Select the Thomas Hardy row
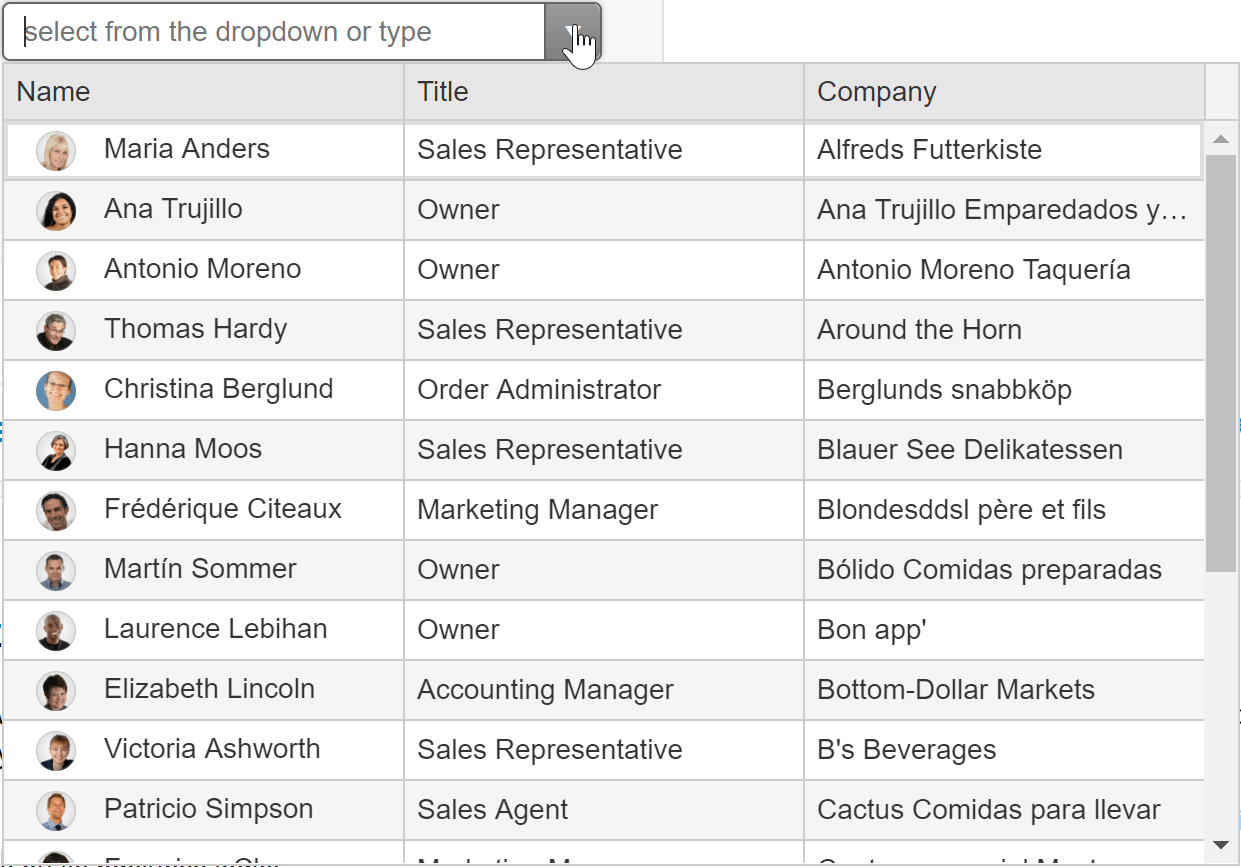Image resolution: width=1241 pixels, height=867 pixels. click(604, 330)
